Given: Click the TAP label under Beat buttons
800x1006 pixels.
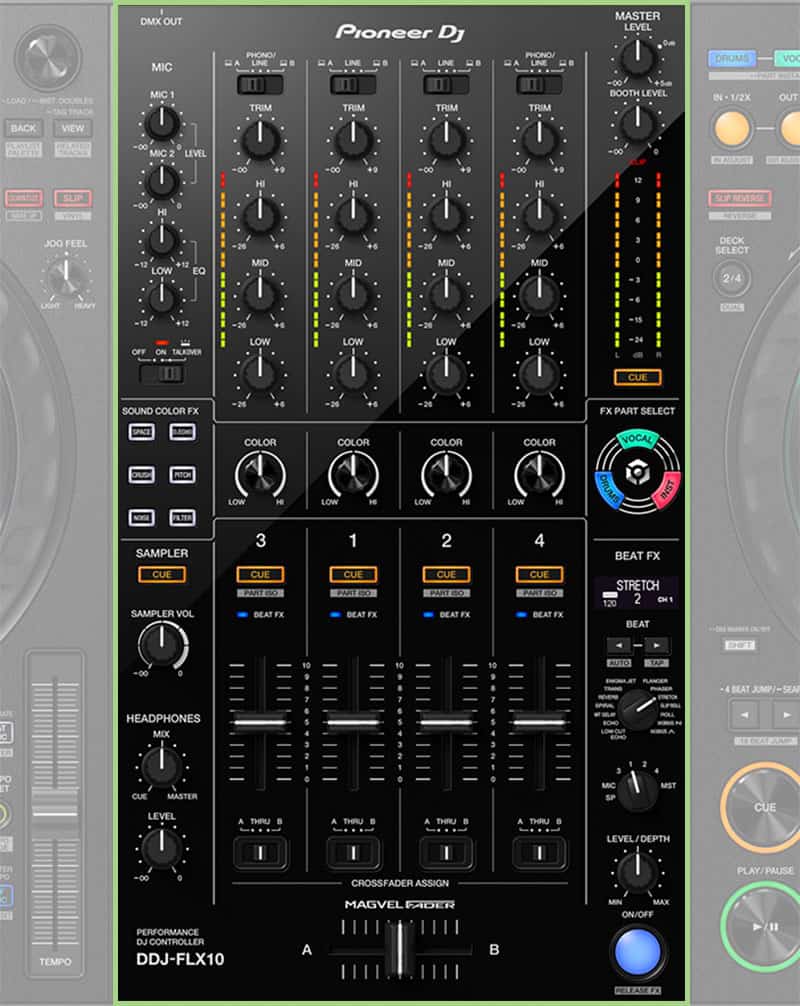Looking at the screenshot, I should [656, 663].
